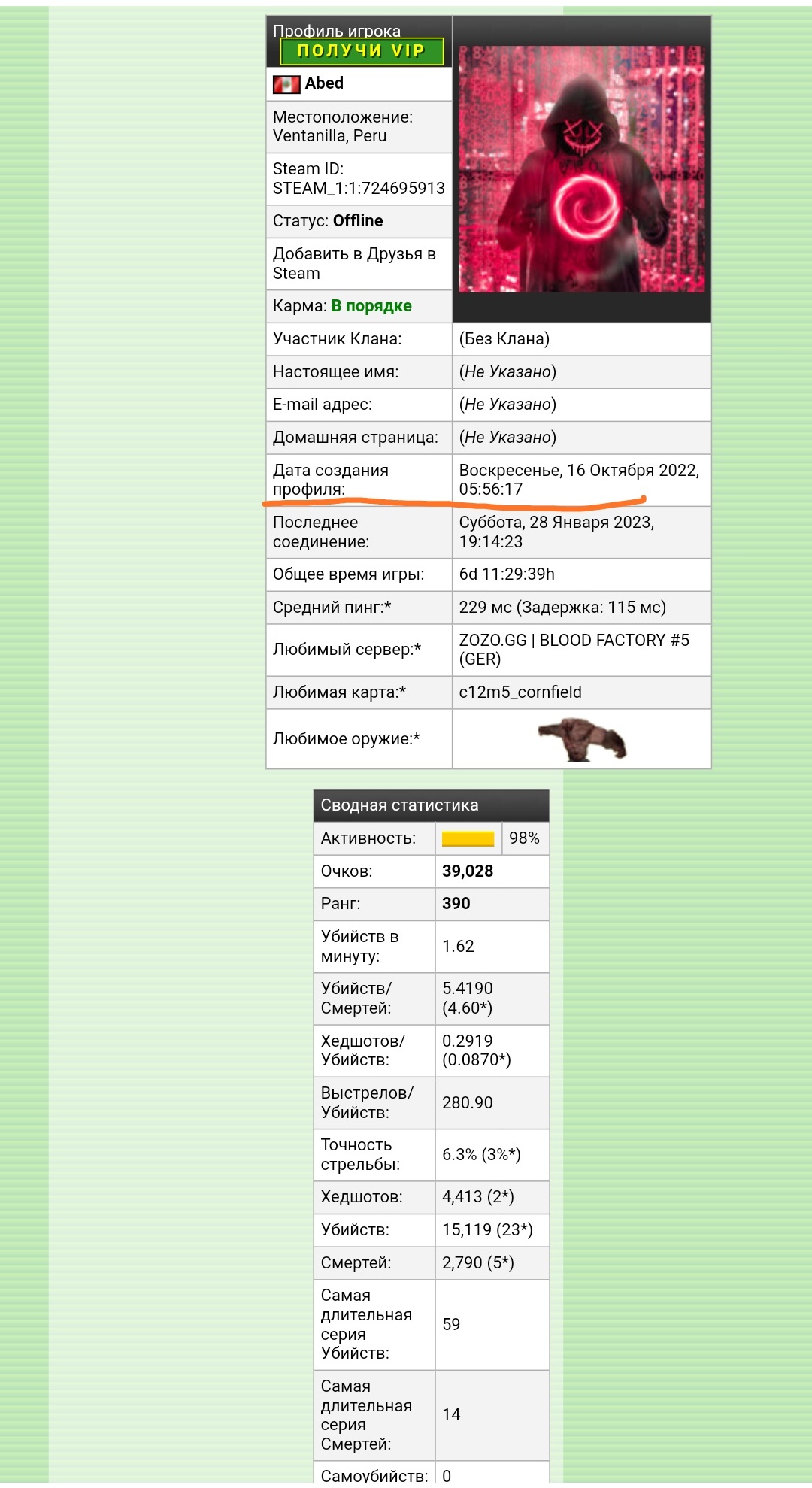
Task: Click the Сводная статистика section header
Action: [399, 805]
